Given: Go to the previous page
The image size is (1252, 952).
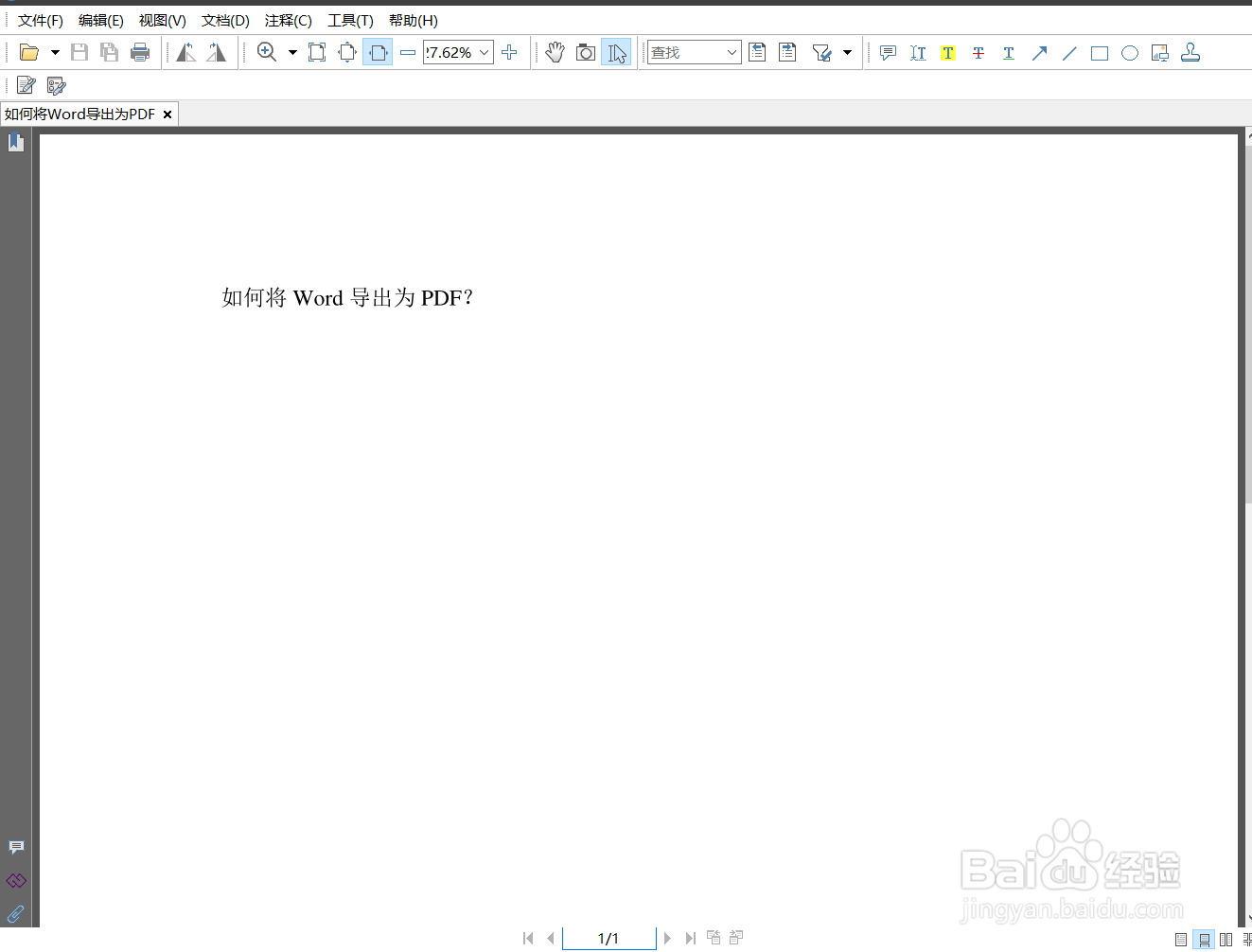Looking at the screenshot, I should (550, 938).
